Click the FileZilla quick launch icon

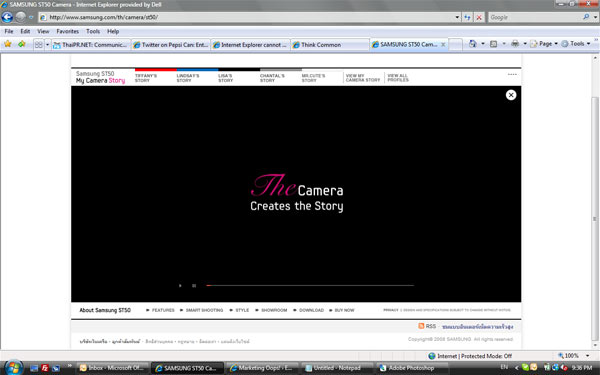(x=45, y=368)
